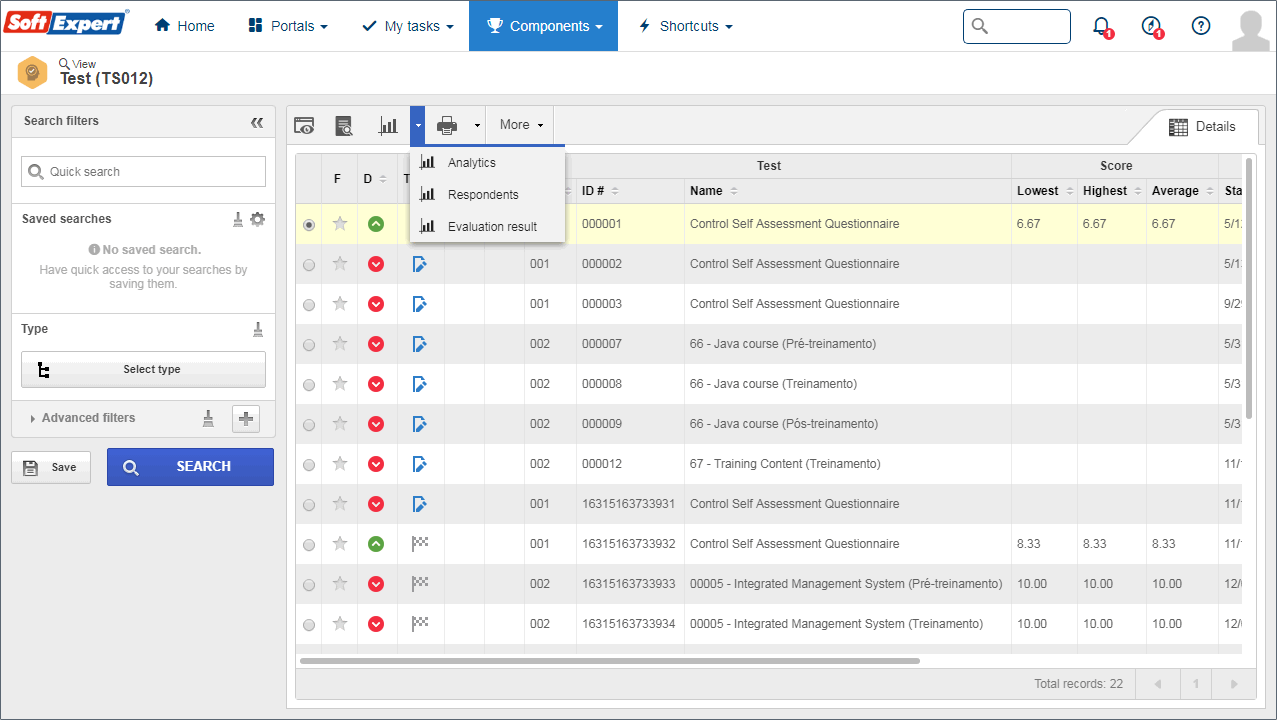The width and height of the screenshot is (1277, 720).
Task: Star record 000002 as favorite
Action: tap(340, 264)
